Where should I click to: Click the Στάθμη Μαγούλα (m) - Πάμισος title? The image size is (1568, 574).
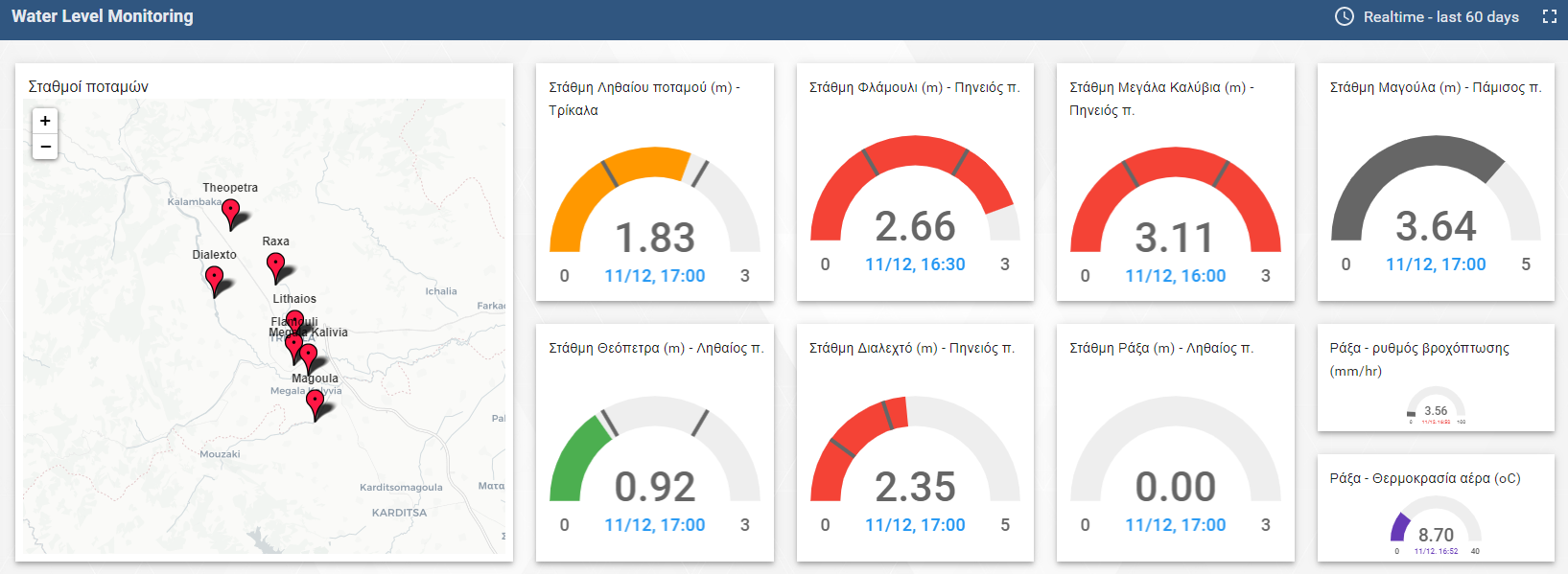click(x=1436, y=87)
